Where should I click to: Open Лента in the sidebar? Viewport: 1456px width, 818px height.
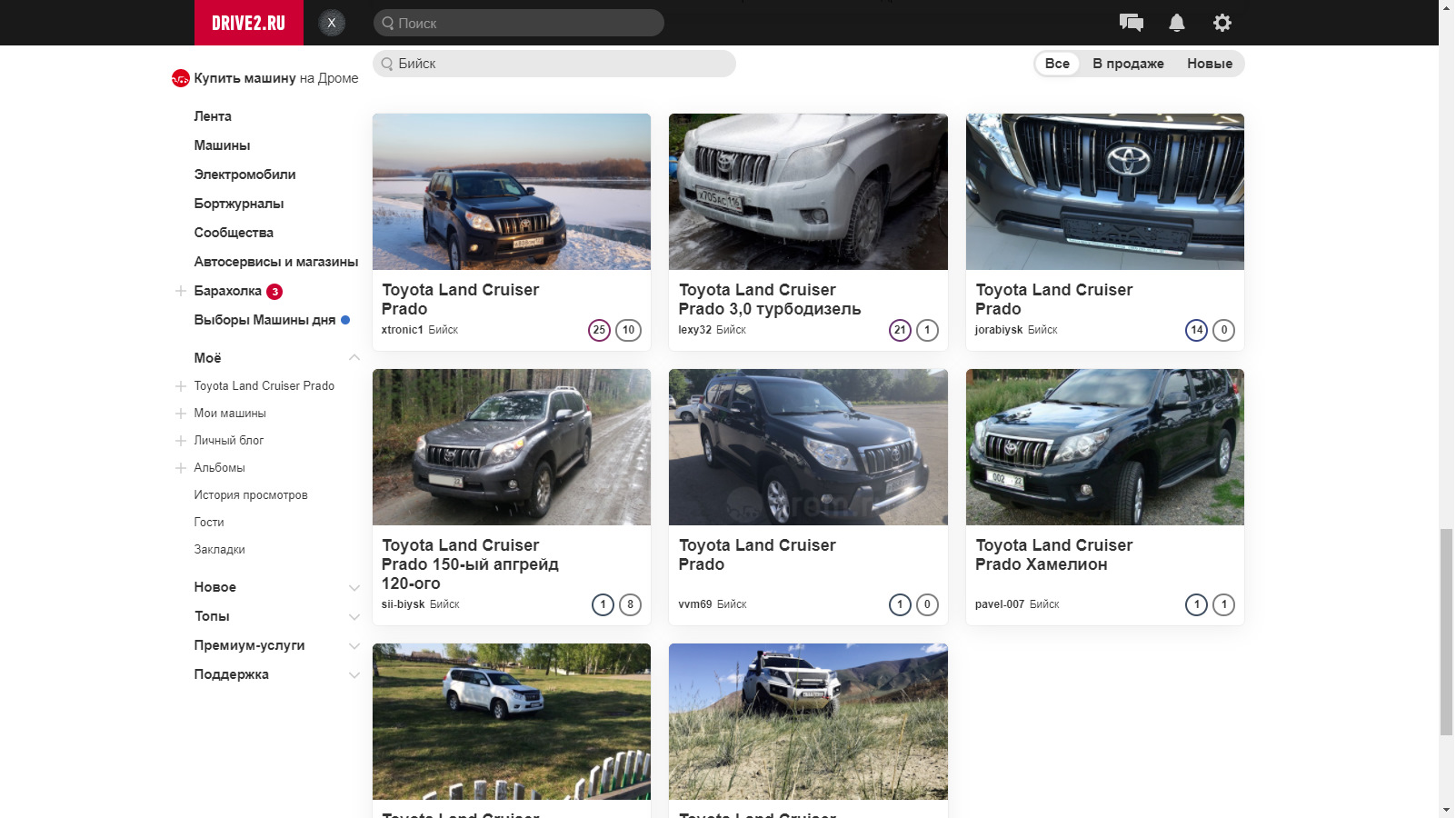pos(213,116)
